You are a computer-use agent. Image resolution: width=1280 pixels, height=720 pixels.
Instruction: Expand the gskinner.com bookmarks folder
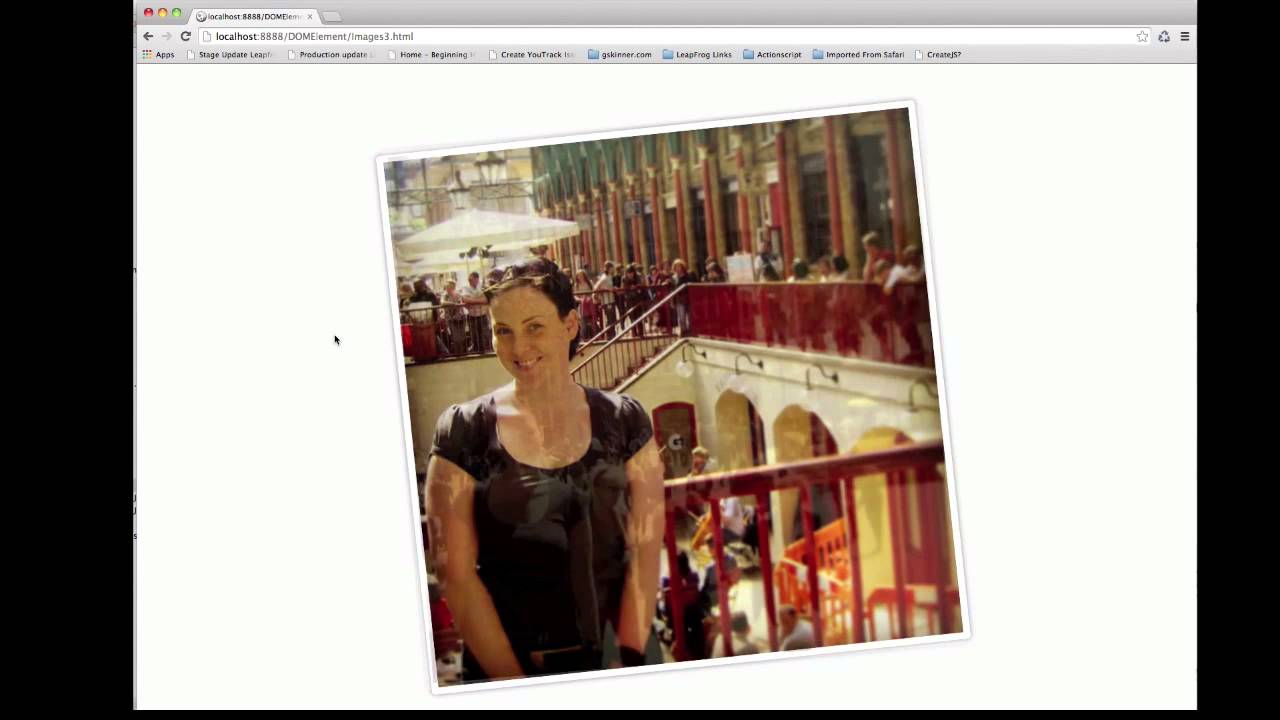[620, 54]
